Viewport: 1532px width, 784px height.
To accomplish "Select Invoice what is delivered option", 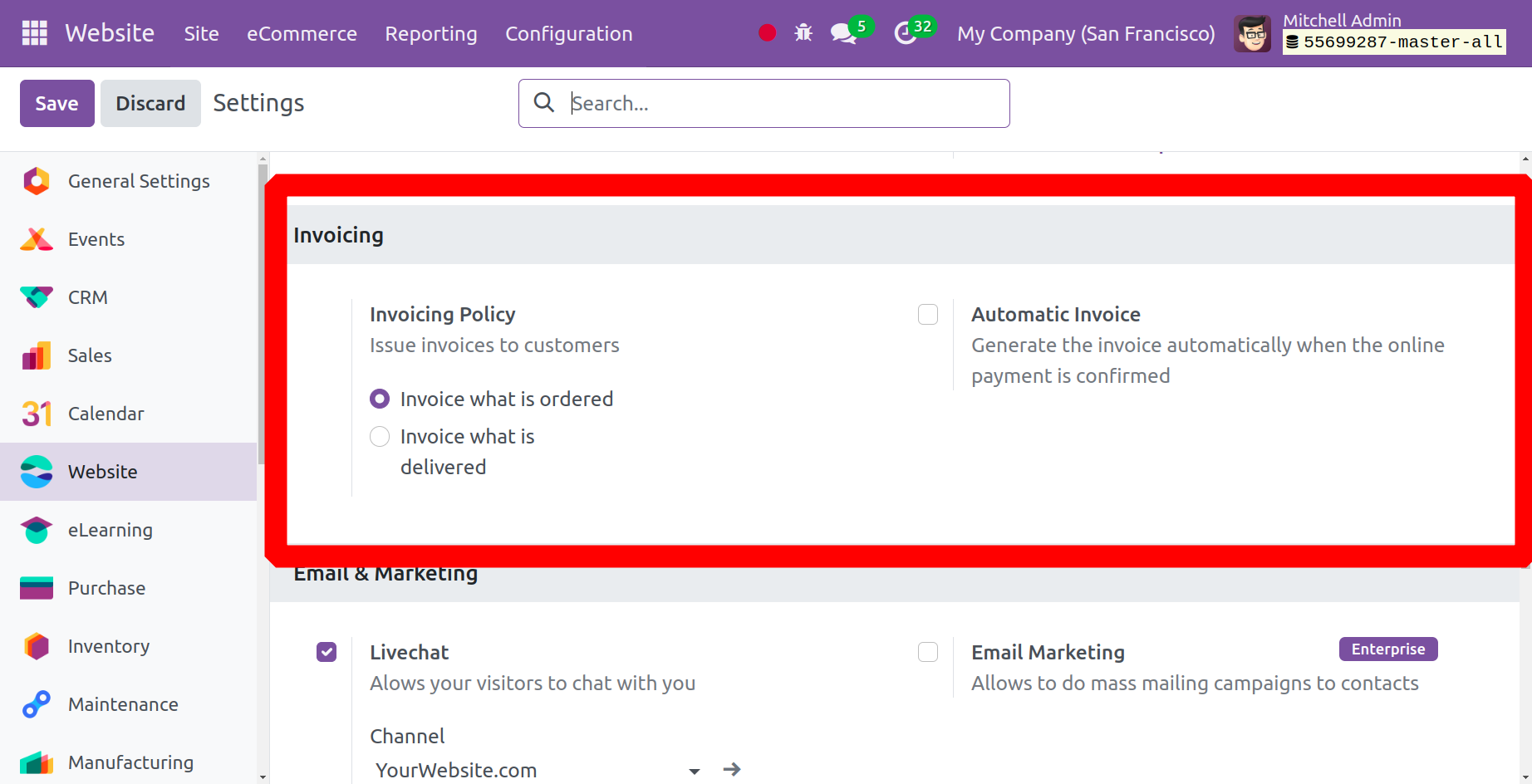I will [x=380, y=437].
